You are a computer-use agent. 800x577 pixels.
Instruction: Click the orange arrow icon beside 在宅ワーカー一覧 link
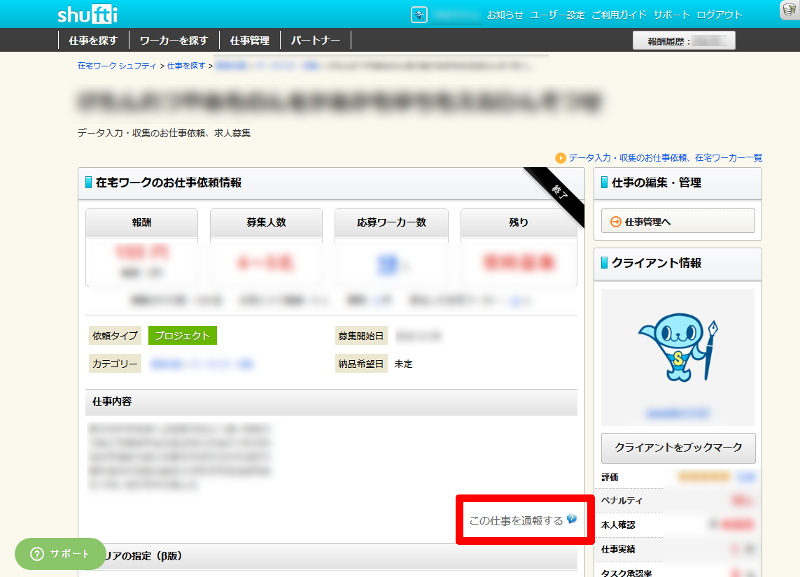pos(561,157)
